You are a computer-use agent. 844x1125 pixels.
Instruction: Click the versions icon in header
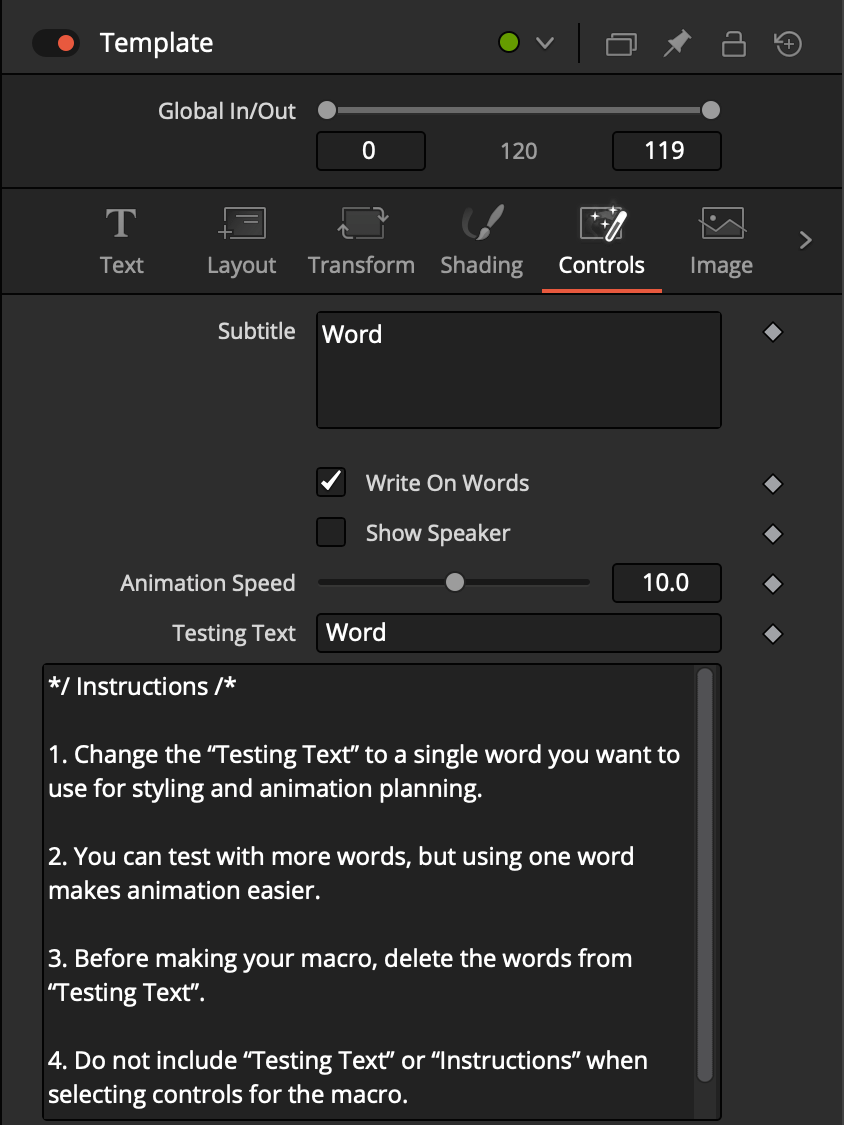click(621, 44)
